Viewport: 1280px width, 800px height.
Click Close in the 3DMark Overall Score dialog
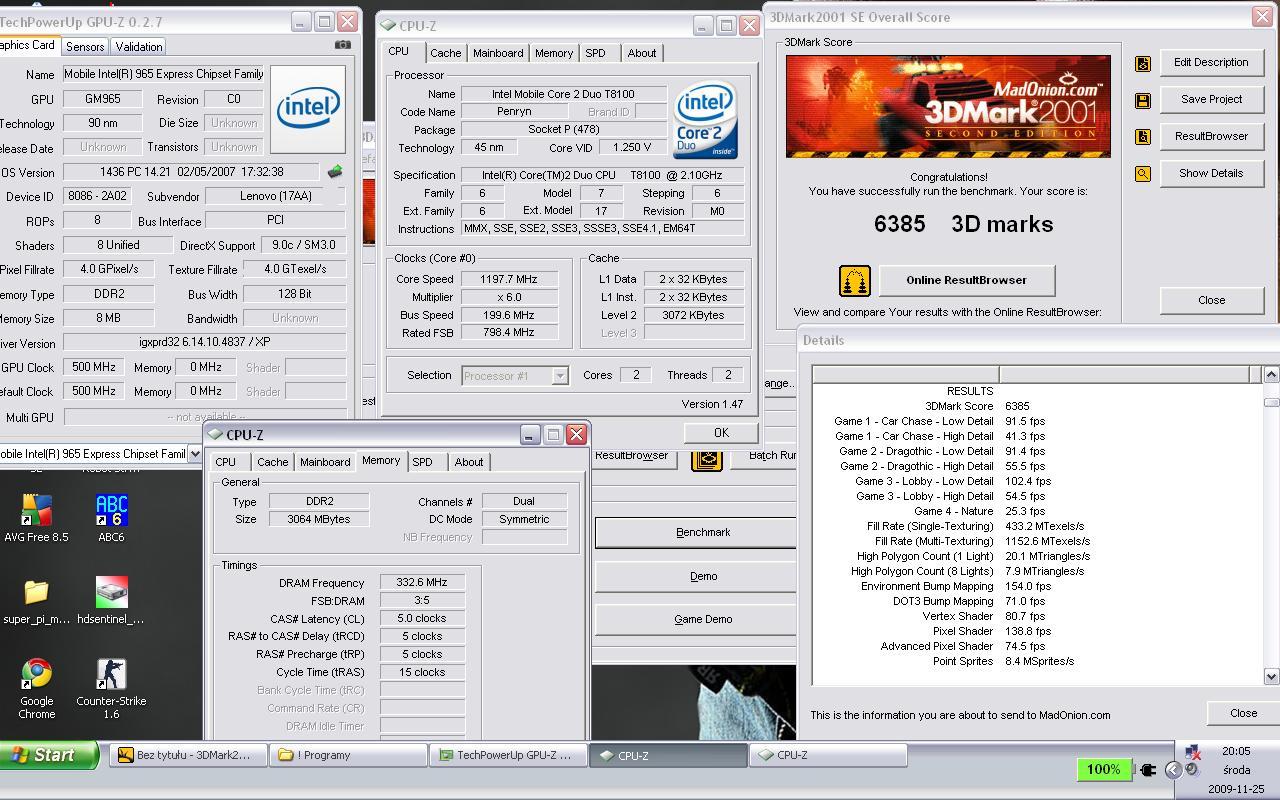[x=1211, y=300]
